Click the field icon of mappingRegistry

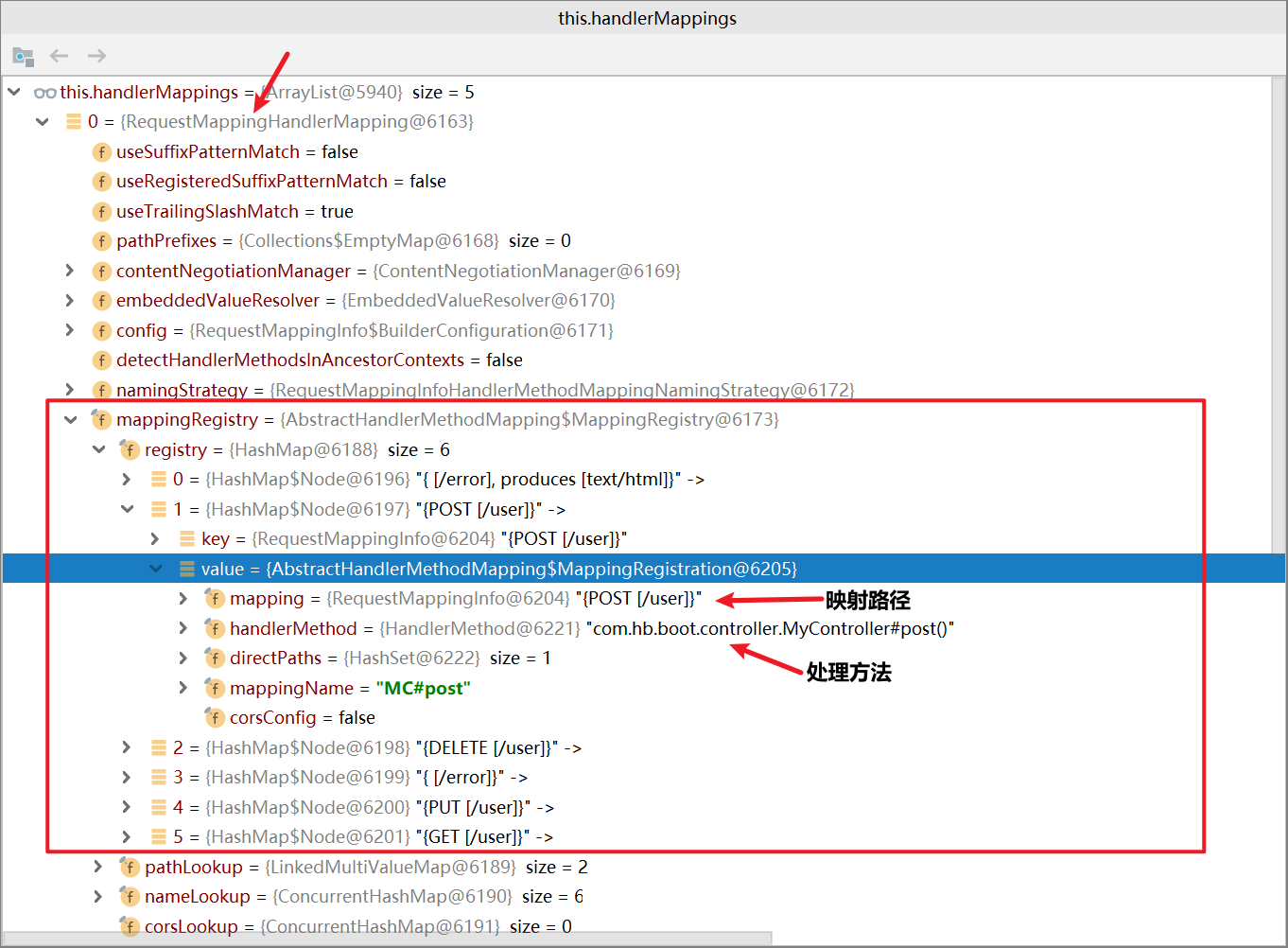click(x=101, y=419)
